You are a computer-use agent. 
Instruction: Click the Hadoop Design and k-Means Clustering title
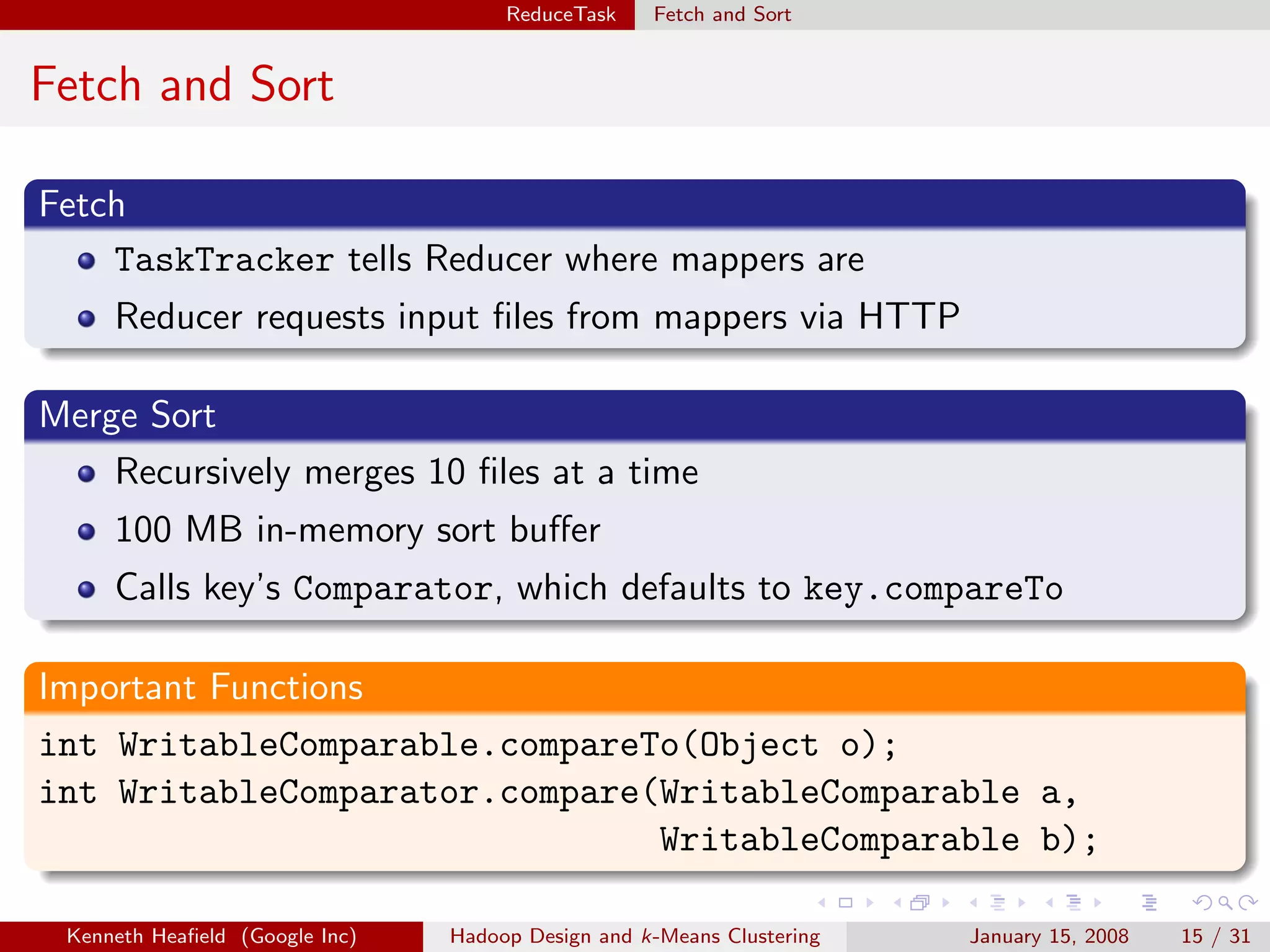click(x=635, y=936)
